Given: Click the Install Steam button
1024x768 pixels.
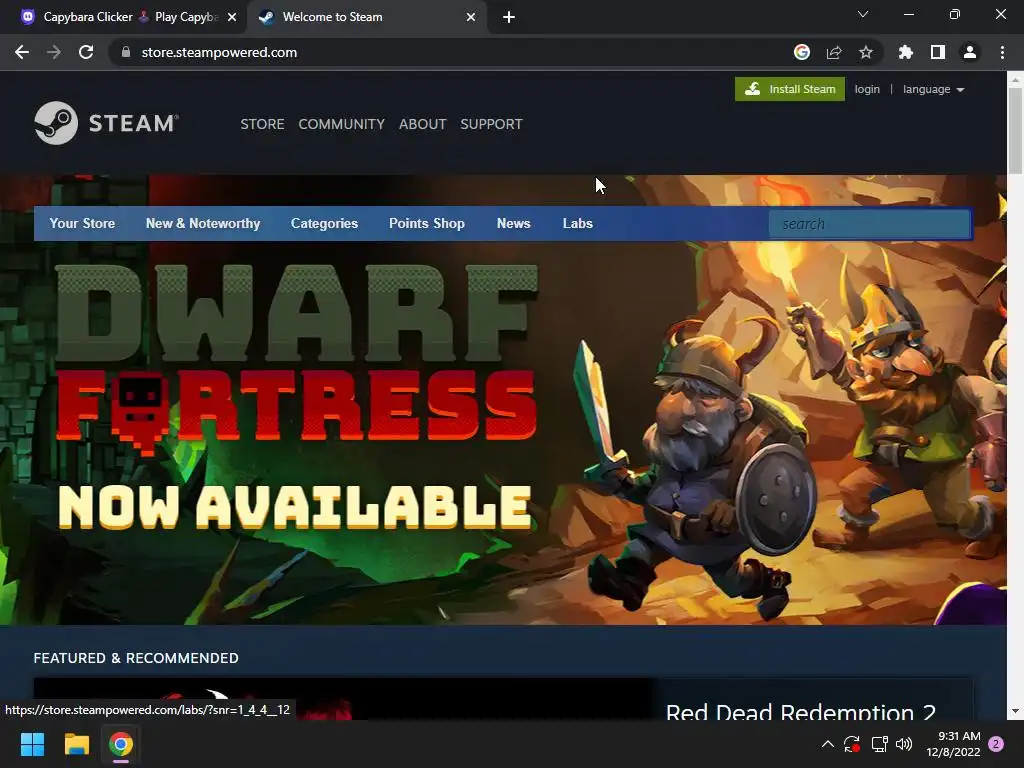Looking at the screenshot, I should pos(790,89).
